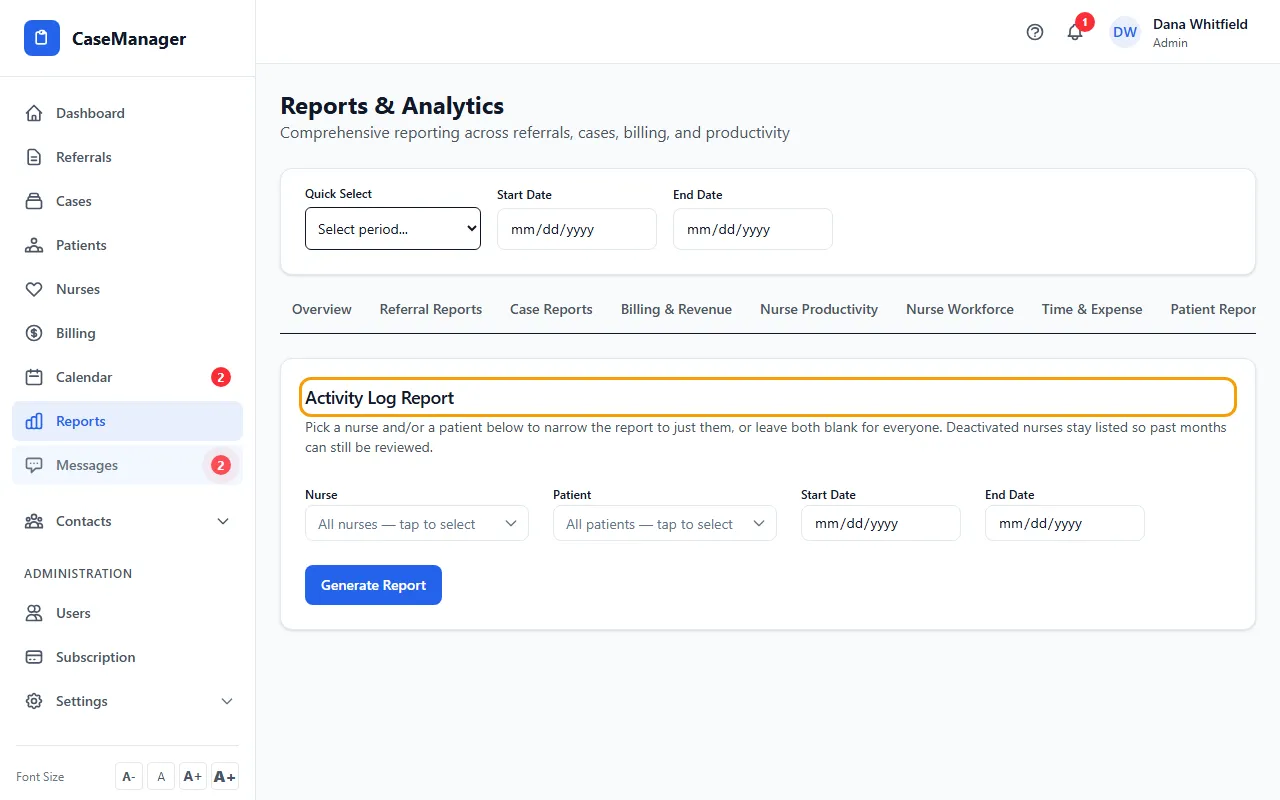Select the Nurse Productivity tab
The height and width of the screenshot is (800, 1280).
[x=819, y=310]
